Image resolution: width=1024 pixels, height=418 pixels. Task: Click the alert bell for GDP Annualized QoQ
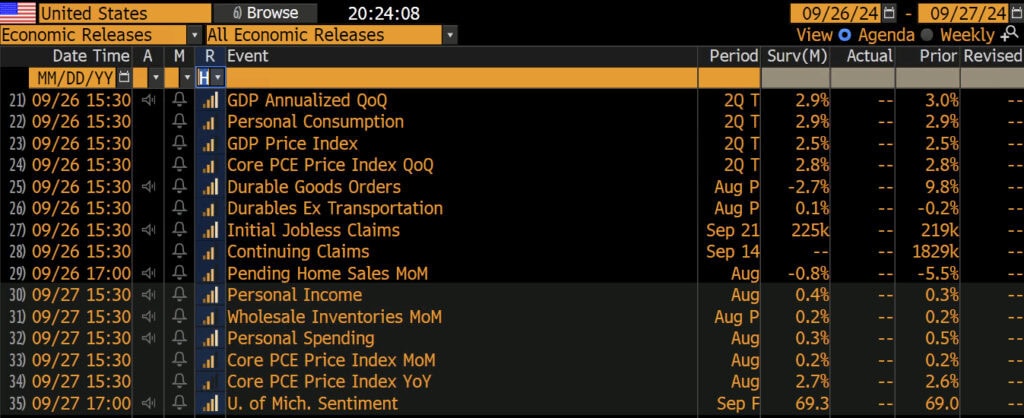(x=180, y=100)
